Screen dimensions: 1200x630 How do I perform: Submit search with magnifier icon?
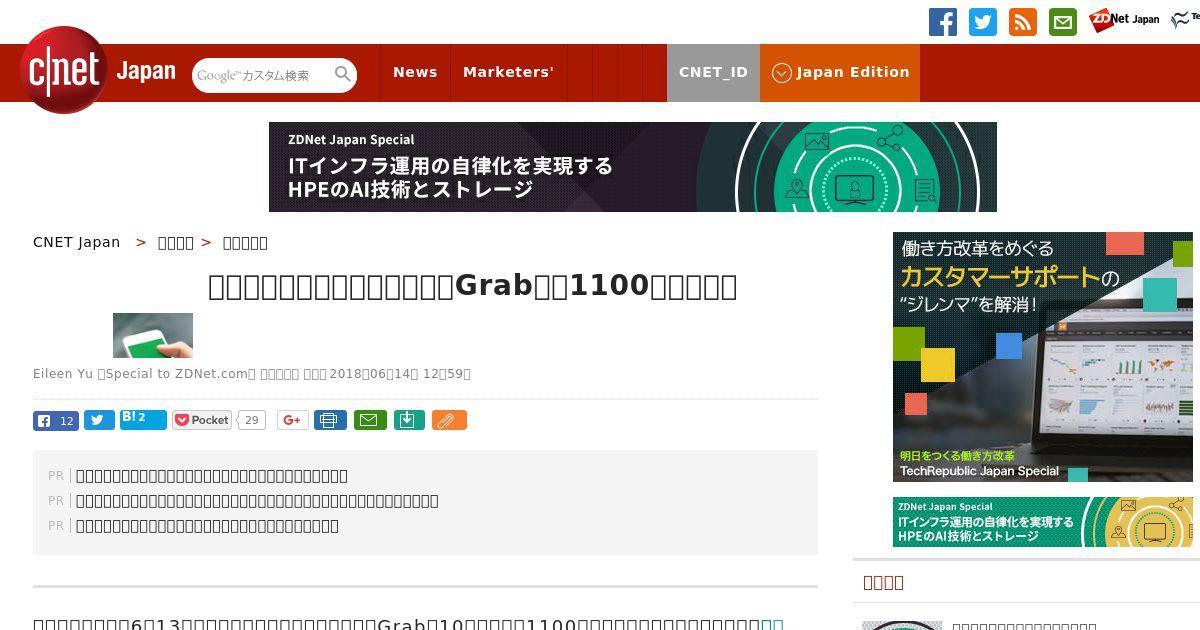343,74
